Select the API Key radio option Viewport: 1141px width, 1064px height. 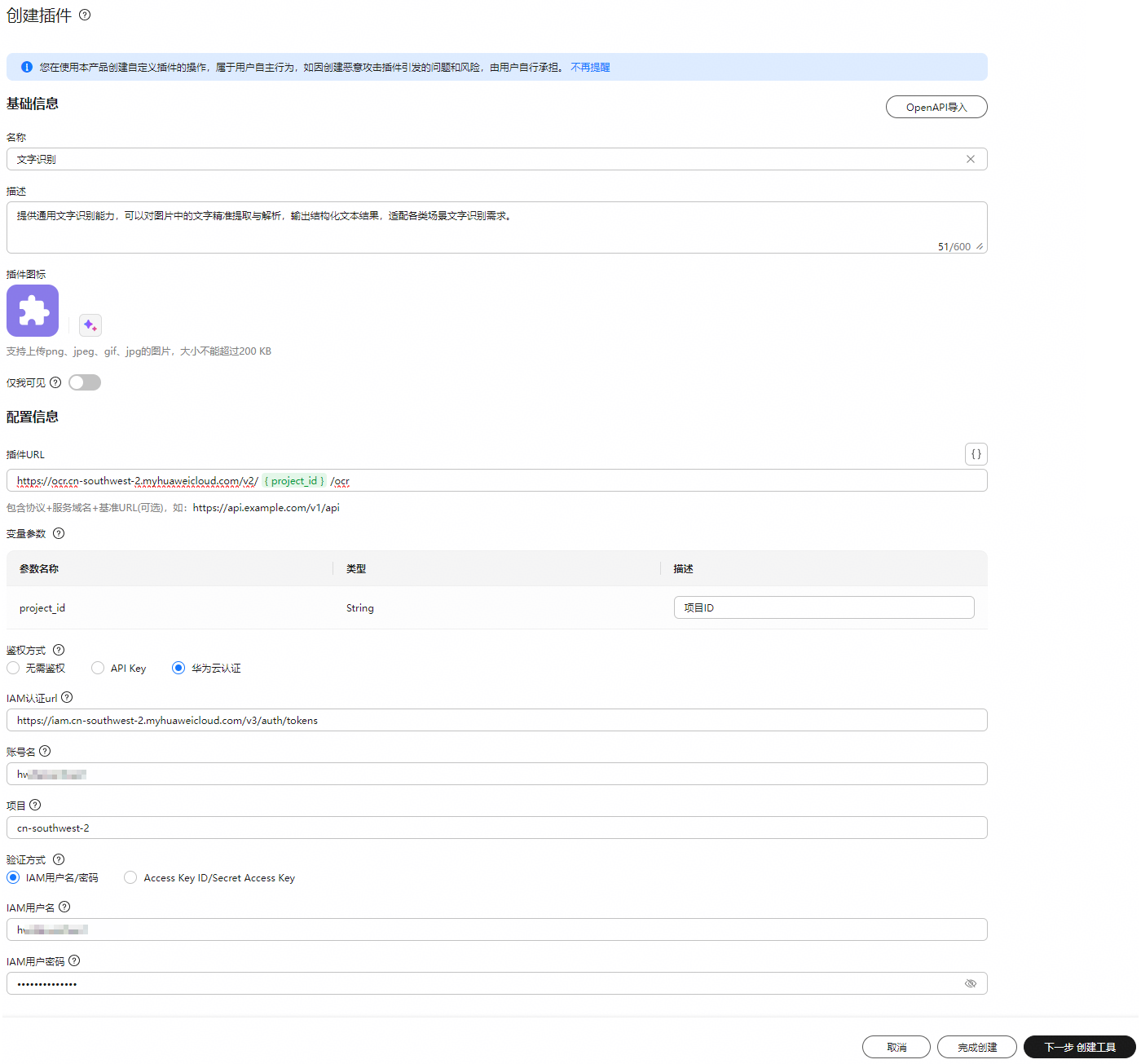coord(98,668)
